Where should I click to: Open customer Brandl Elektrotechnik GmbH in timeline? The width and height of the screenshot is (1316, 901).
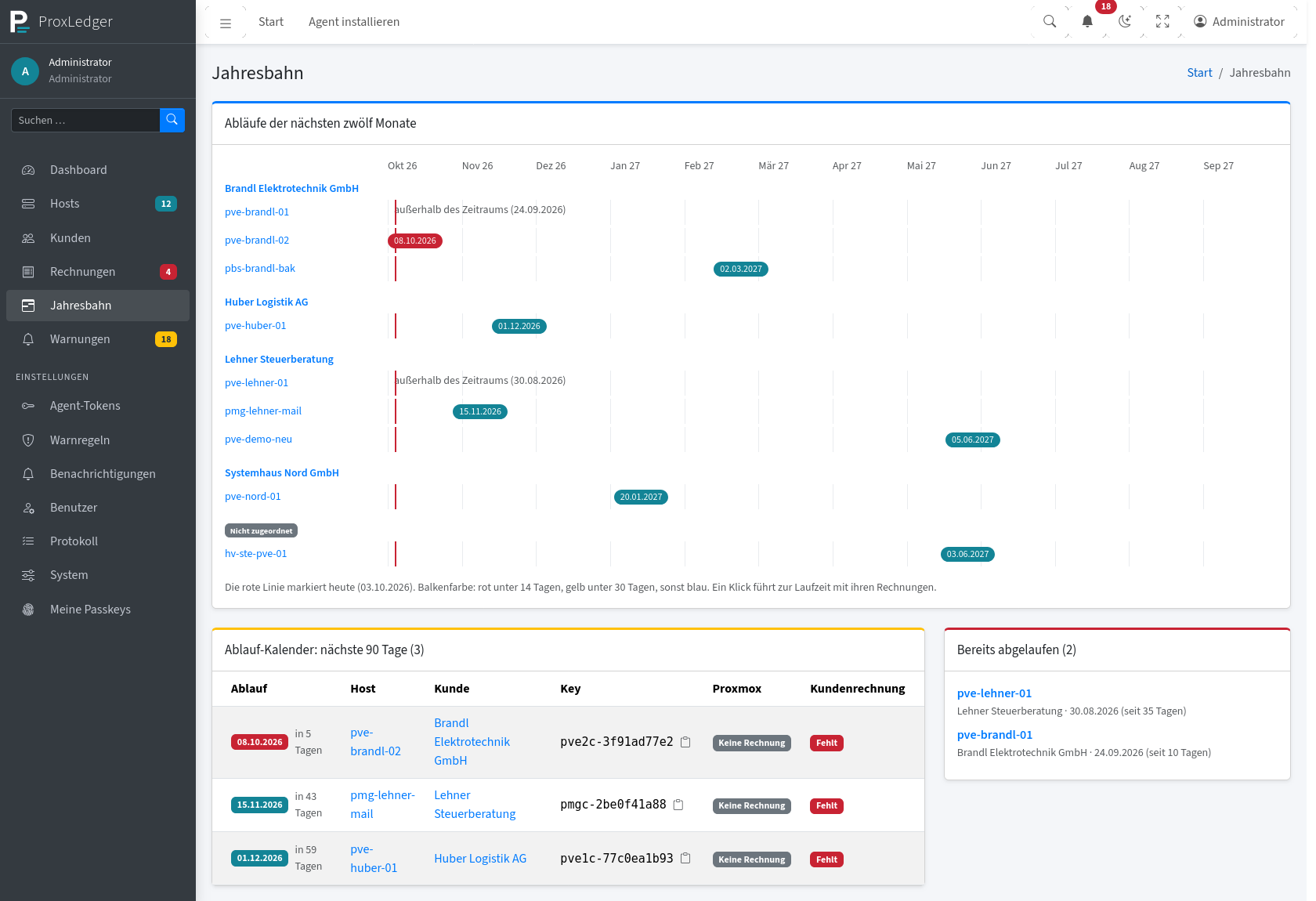291,189
